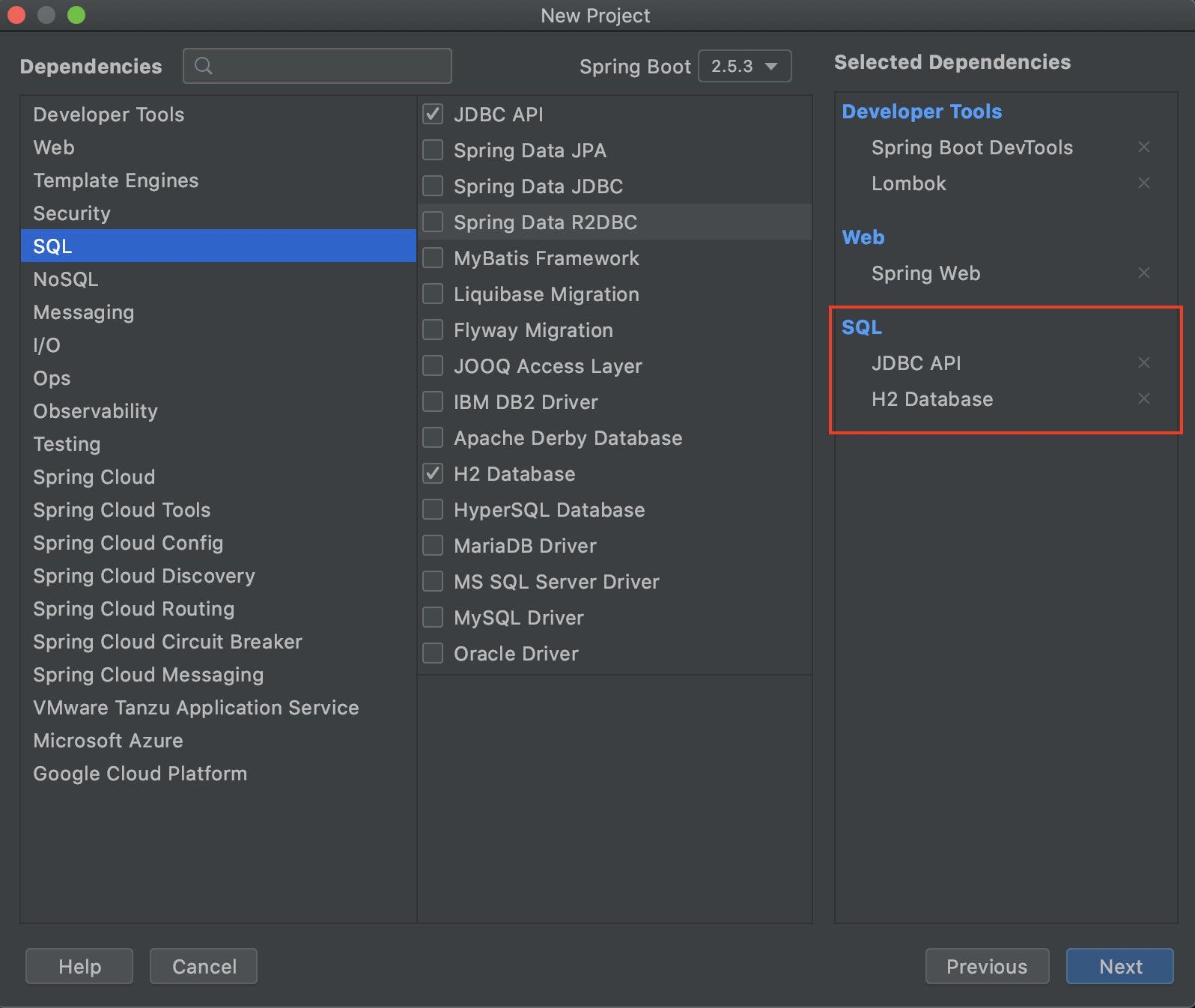This screenshot has height=1008, width=1195.
Task: Open Spring Cloud Routing category
Action: (x=218, y=608)
